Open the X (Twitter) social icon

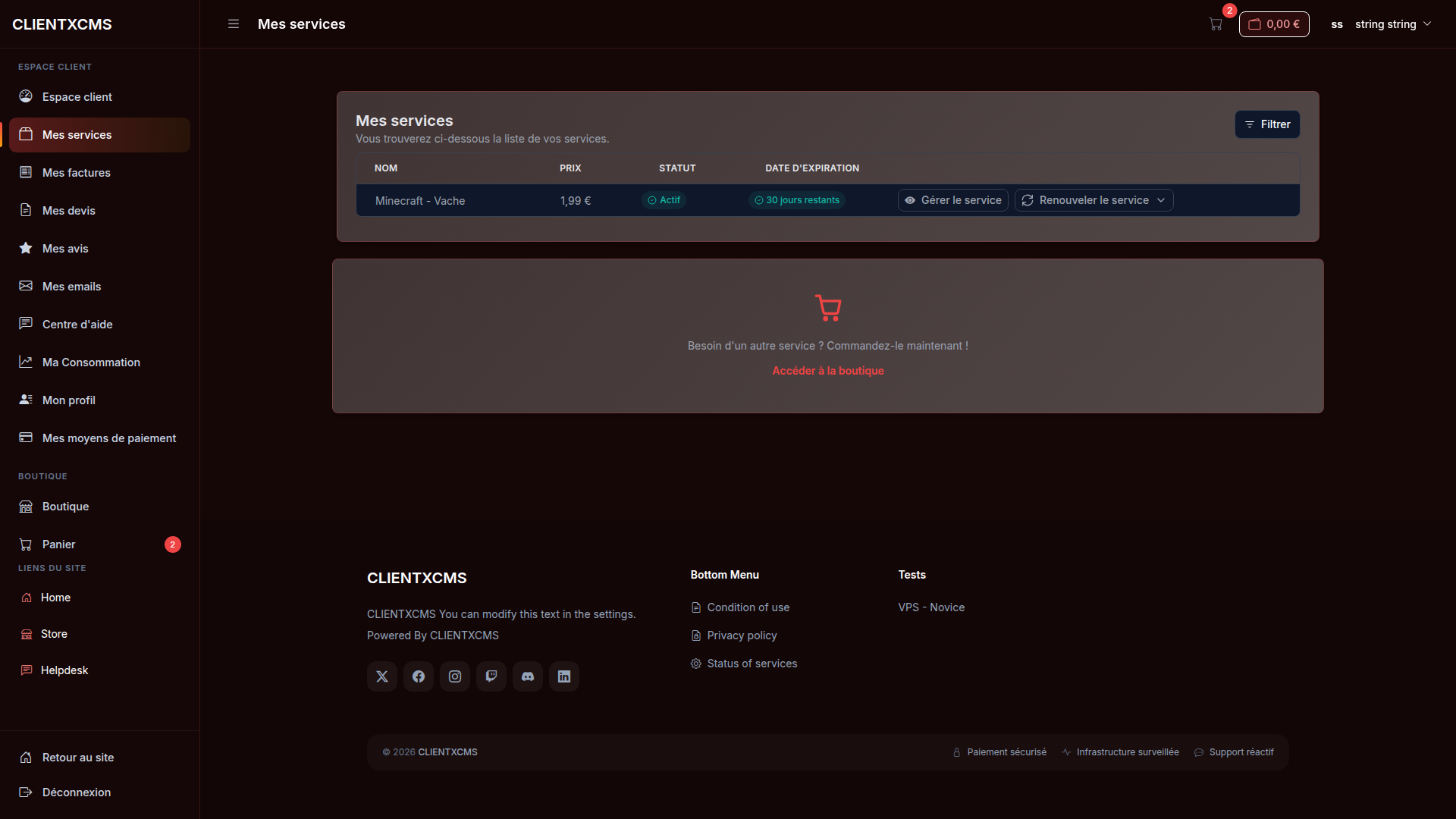[382, 676]
